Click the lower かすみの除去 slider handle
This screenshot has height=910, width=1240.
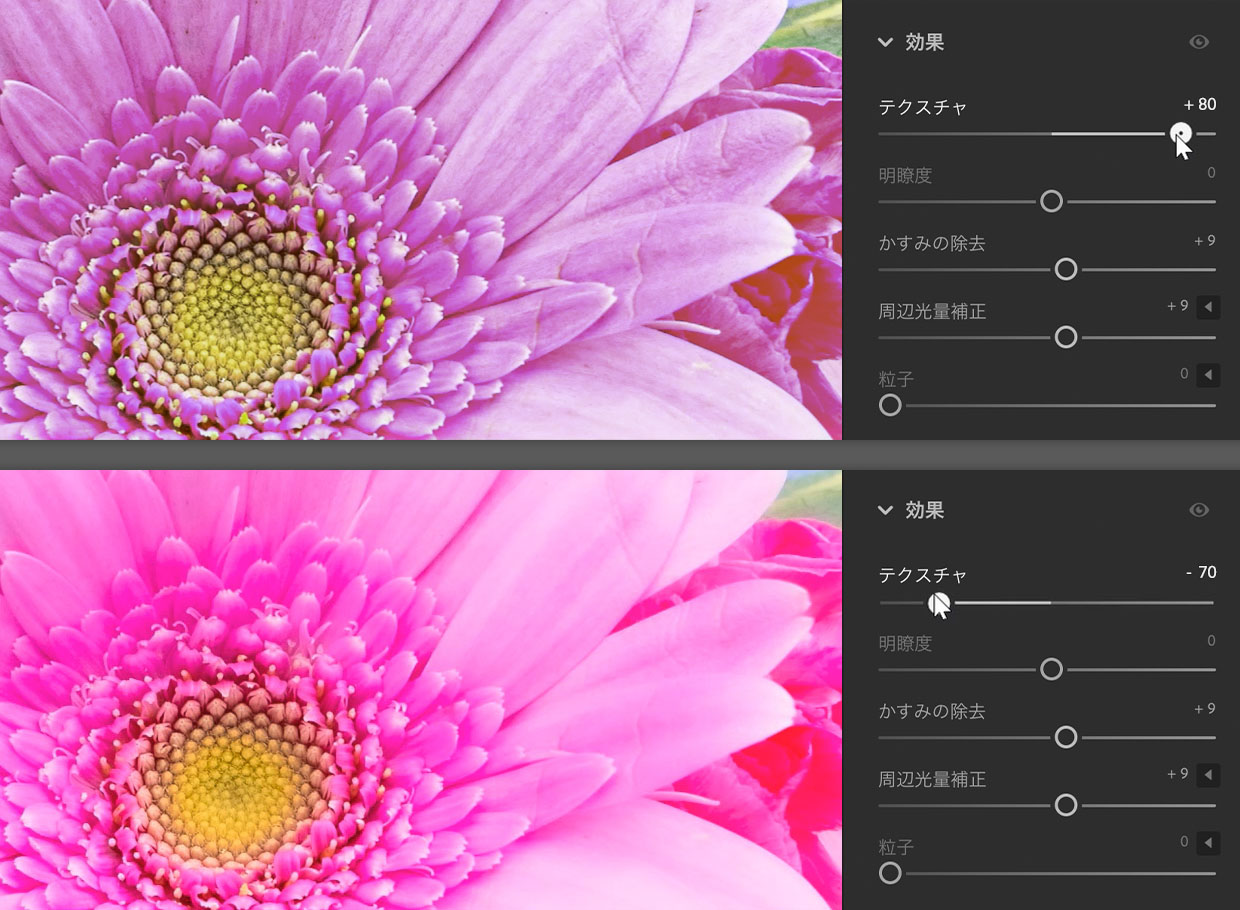tap(1066, 737)
